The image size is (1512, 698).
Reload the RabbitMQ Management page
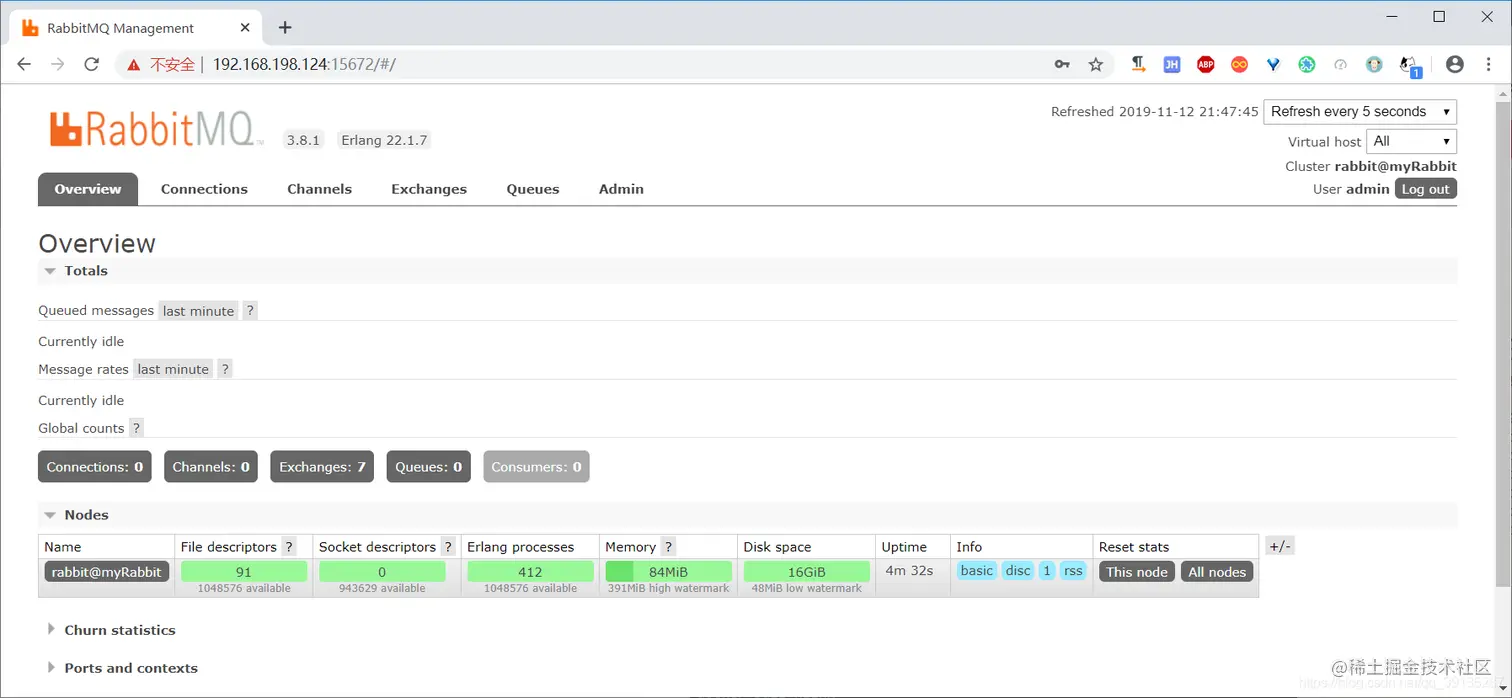(91, 64)
